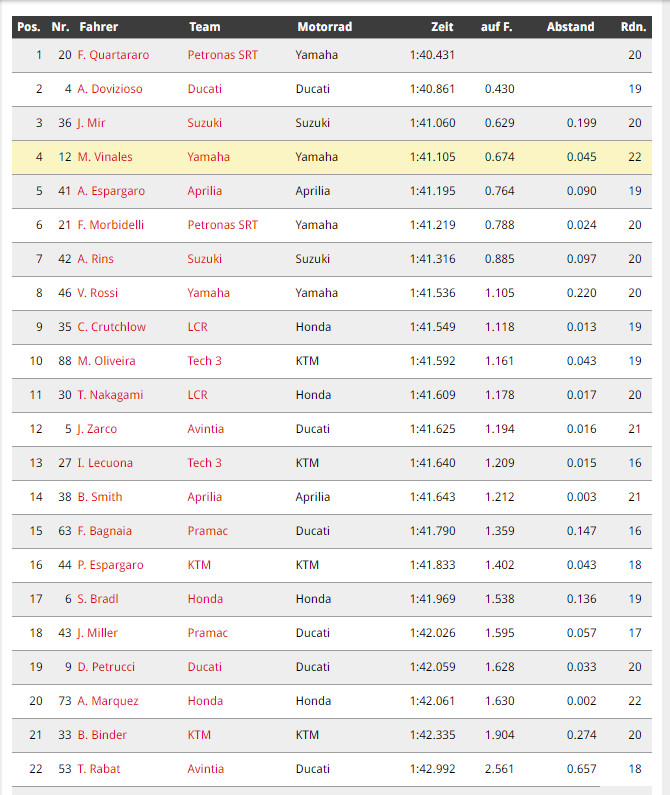Click the Zeit column header
This screenshot has width=670, height=795.
point(442,27)
